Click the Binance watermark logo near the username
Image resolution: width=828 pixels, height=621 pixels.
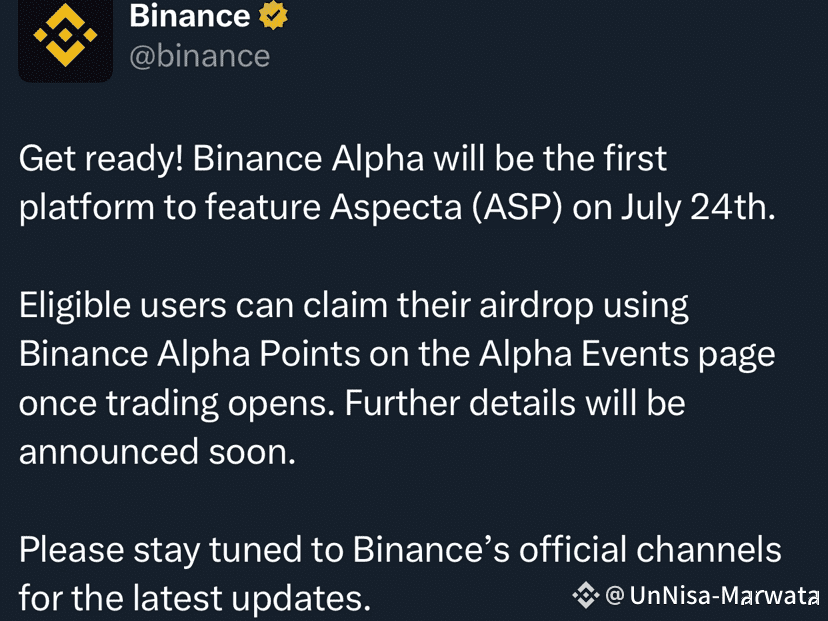(585, 596)
